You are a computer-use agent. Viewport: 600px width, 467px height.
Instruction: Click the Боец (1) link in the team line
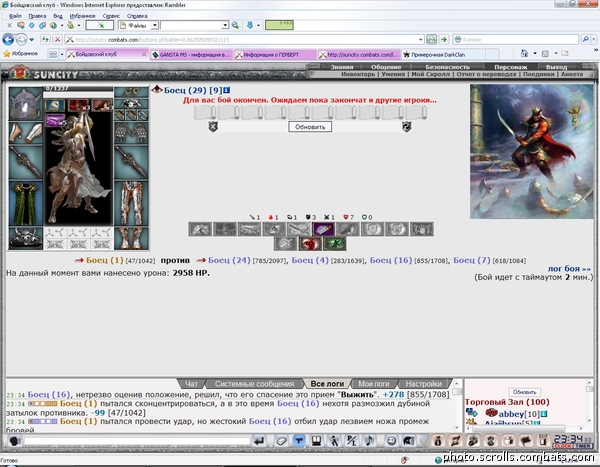coord(104,260)
